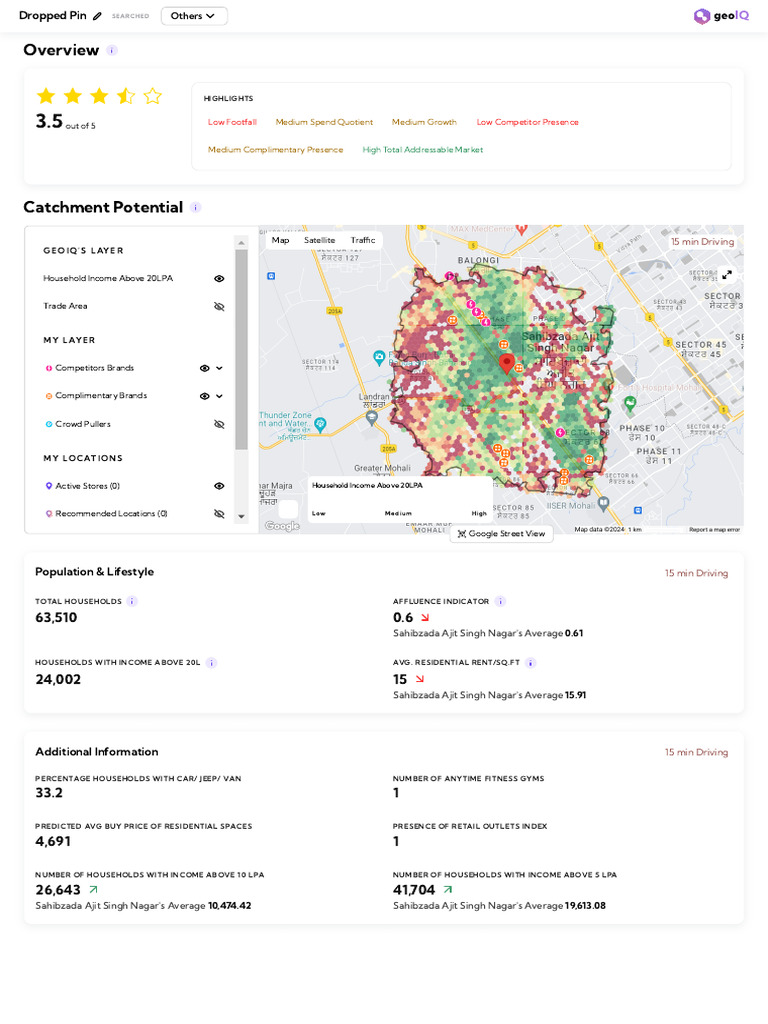Show the Crowd Pullers layer

(x=219, y=424)
